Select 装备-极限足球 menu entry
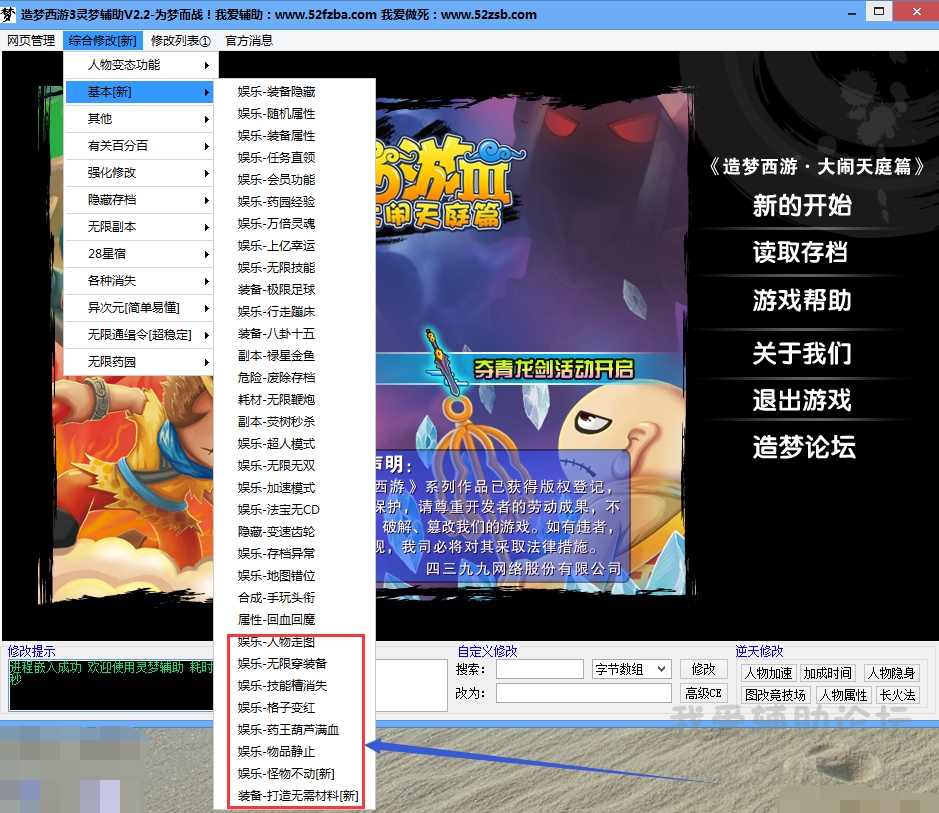Viewport: 939px width, 813px height. click(295, 290)
